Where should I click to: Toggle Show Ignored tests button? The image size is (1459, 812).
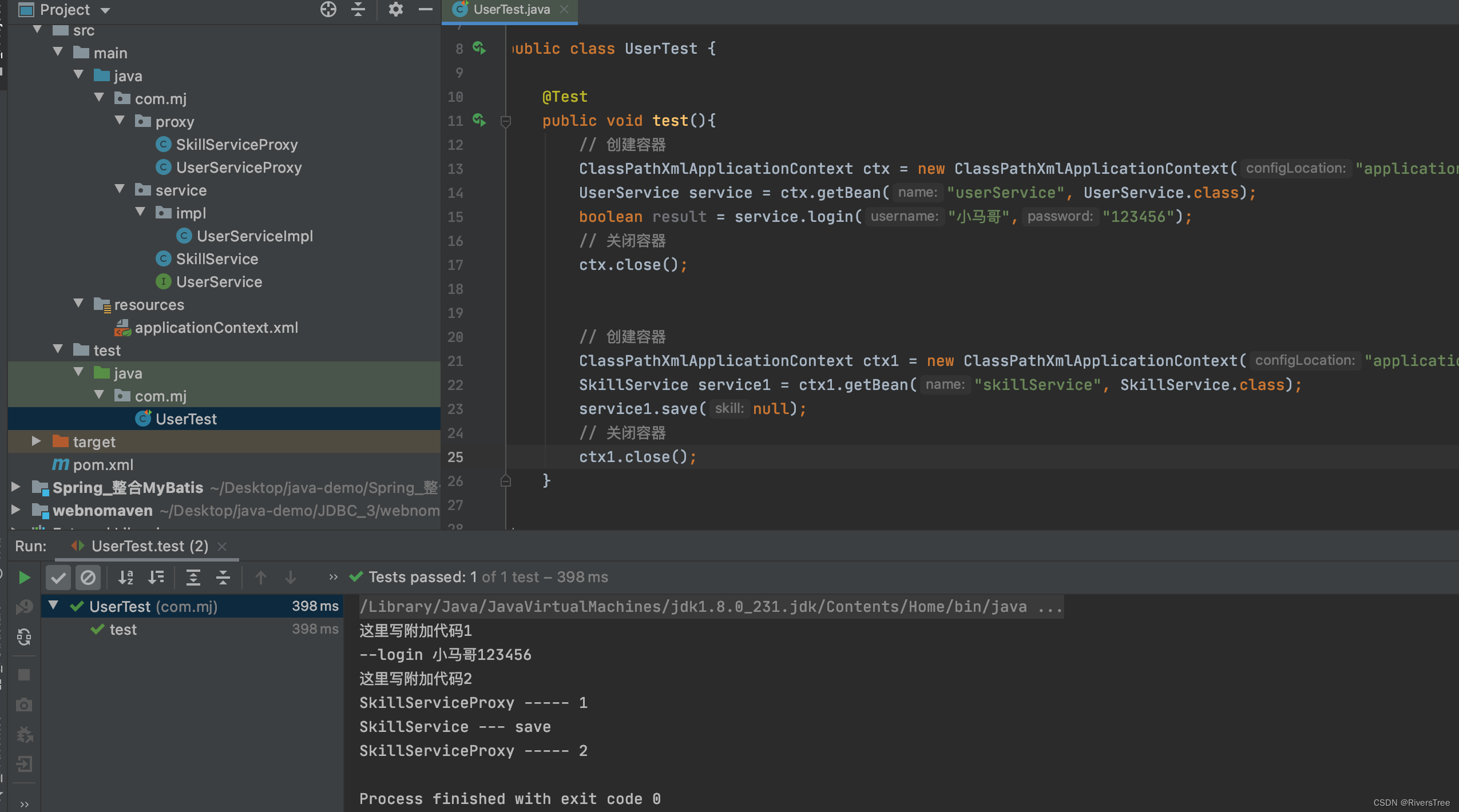[x=88, y=578]
